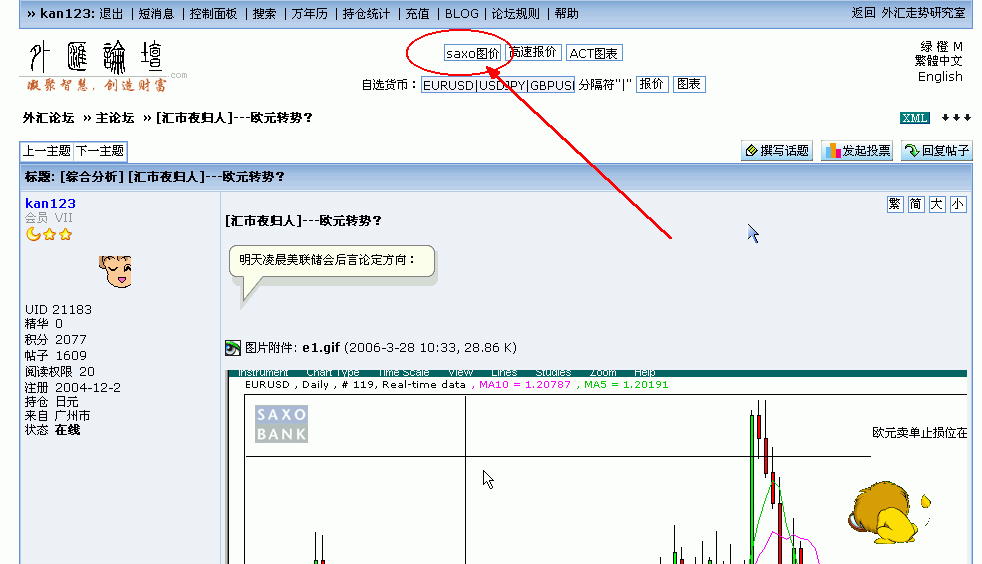This screenshot has width=982, height=564.
Task: Open 高速报价 link
Action: point(533,53)
